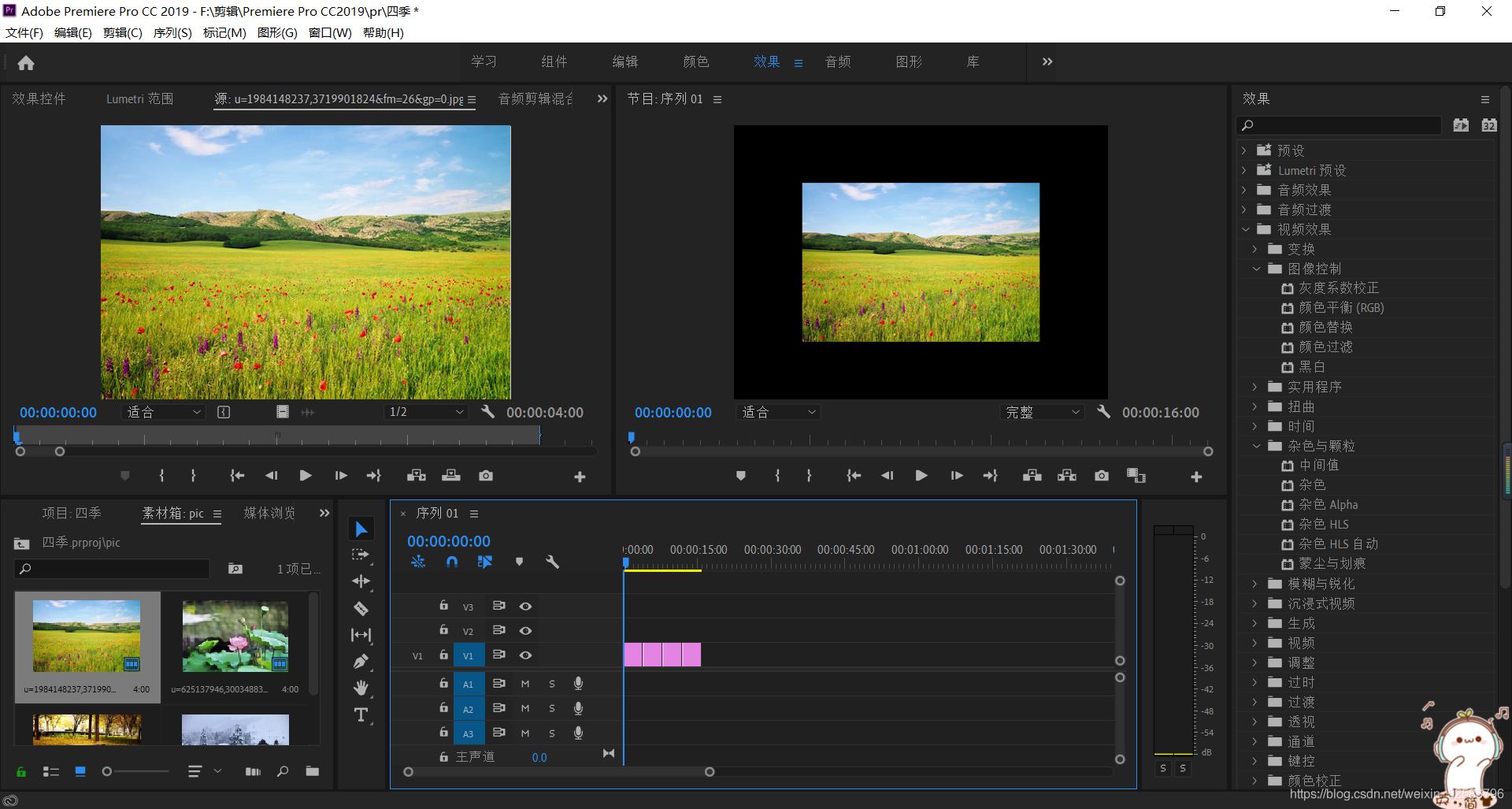Open Program monitor settings wrench
The height and width of the screenshot is (809, 1512).
1103,412
